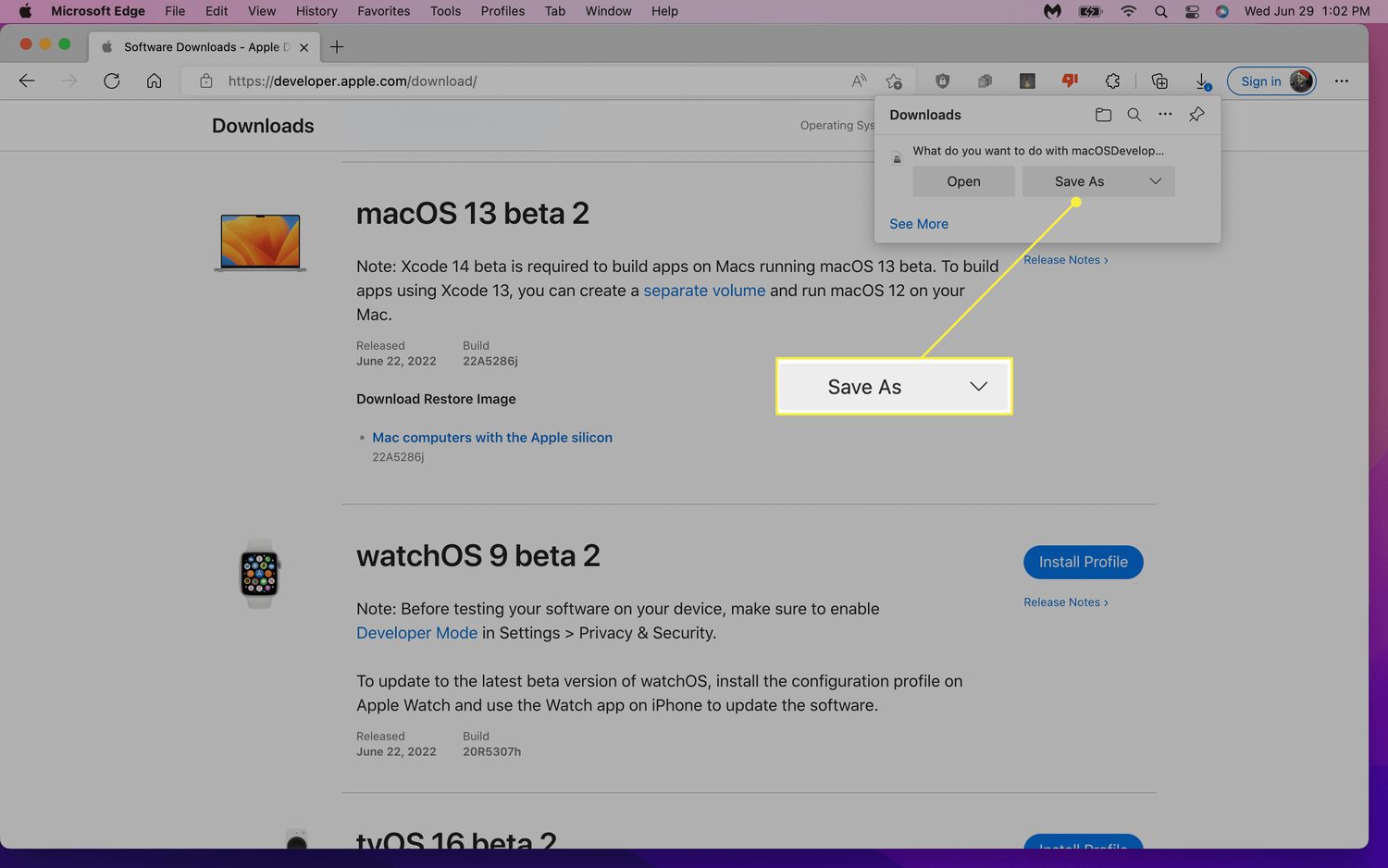Open the browser home page icon
This screenshot has height=868, width=1388.
(x=155, y=81)
